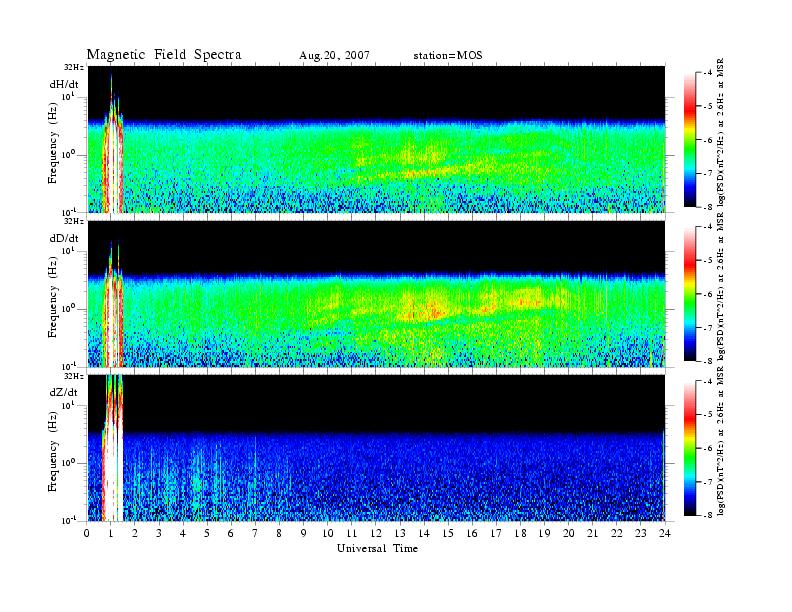
Task: Click the "station=MOS" label
Action: 448,56
